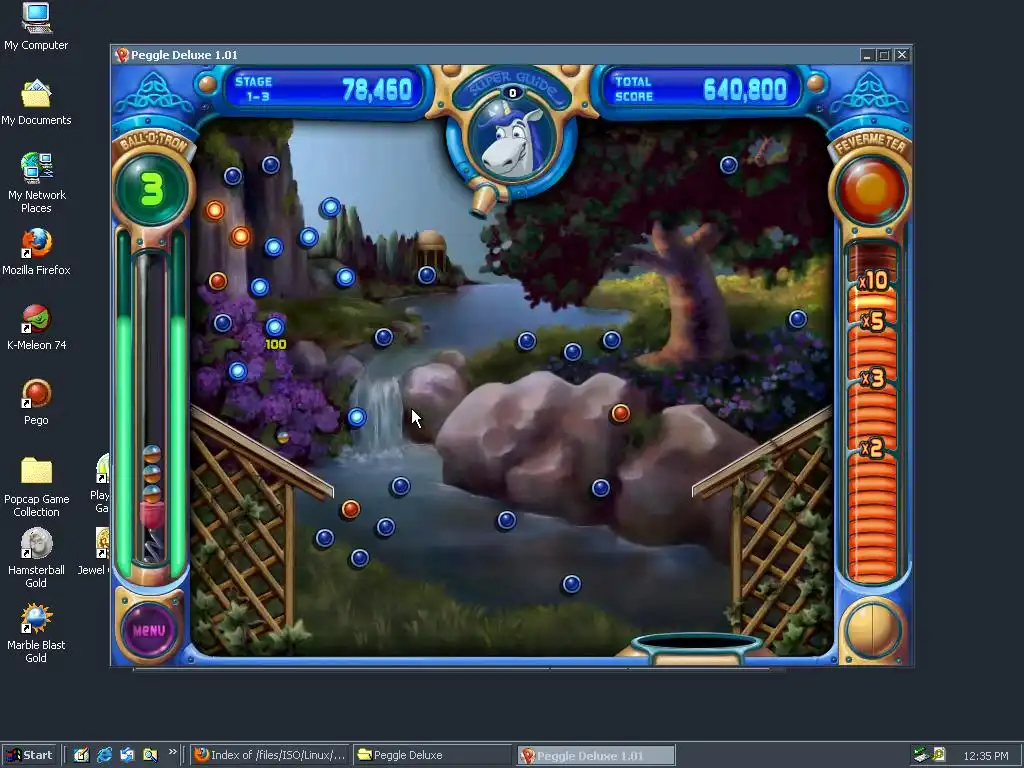Click the total score 640,800 display
The width and height of the screenshot is (1024, 768).
(x=700, y=89)
